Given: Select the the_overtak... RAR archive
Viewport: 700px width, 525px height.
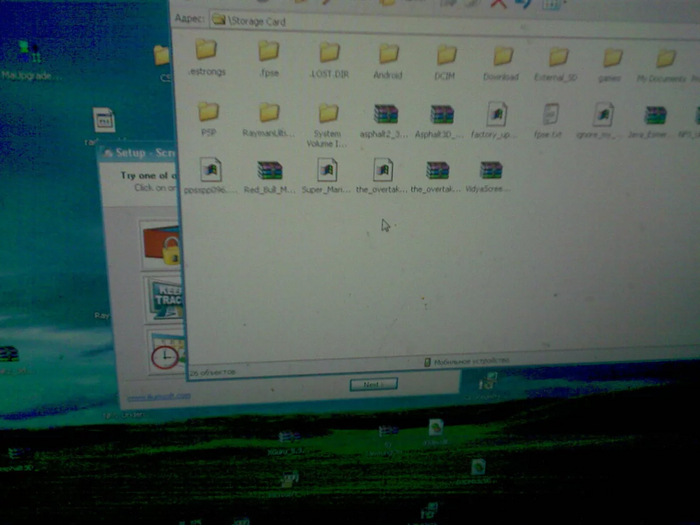Looking at the screenshot, I should click(x=436, y=177).
